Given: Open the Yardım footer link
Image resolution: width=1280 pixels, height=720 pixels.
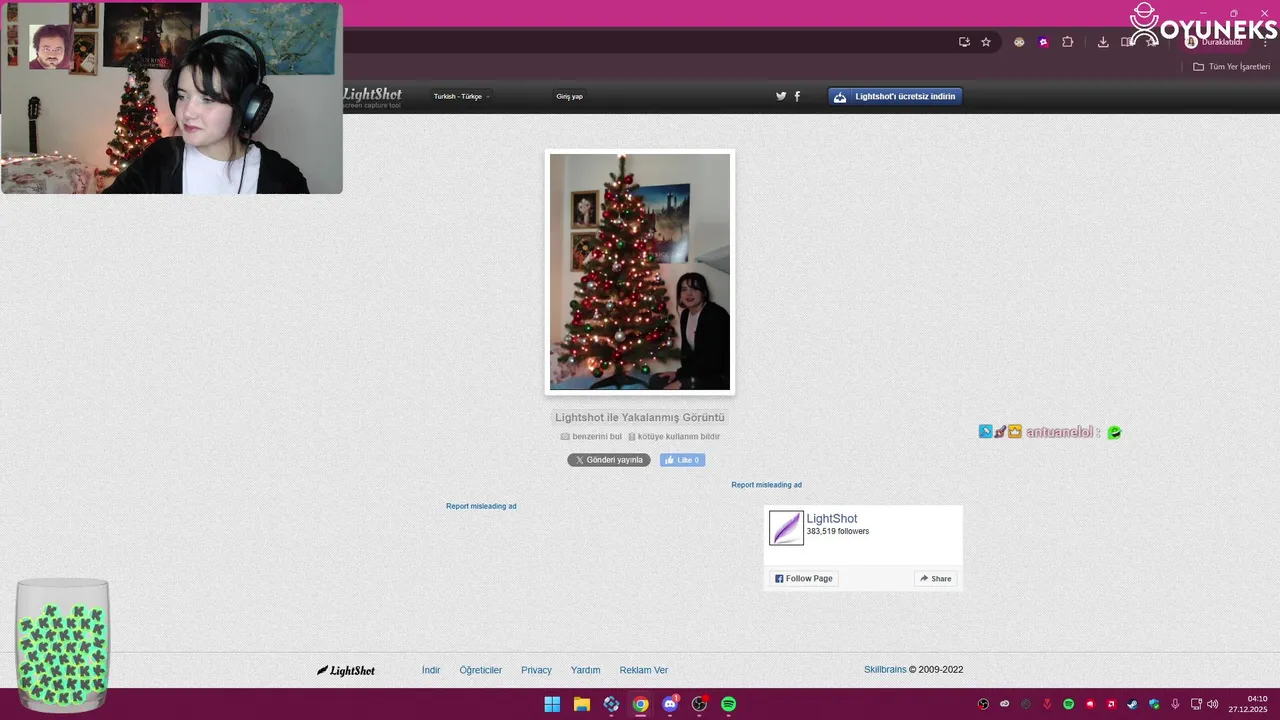Looking at the screenshot, I should pyautogui.click(x=585, y=670).
